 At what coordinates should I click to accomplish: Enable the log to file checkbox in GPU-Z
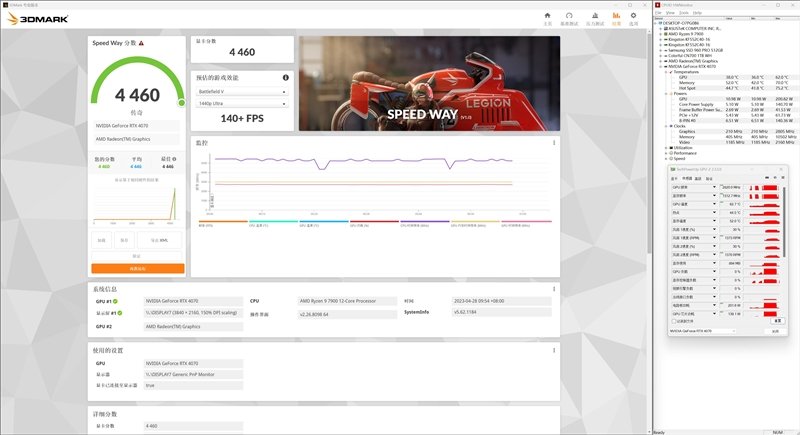674,322
